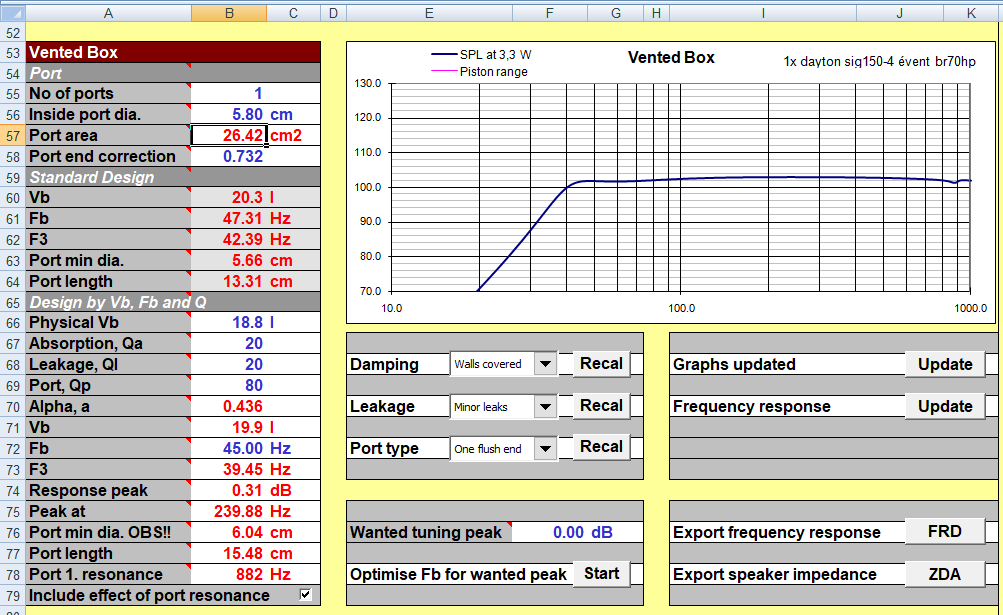Open the Damping dropdown list
1003x615 pixels.
(545, 364)
